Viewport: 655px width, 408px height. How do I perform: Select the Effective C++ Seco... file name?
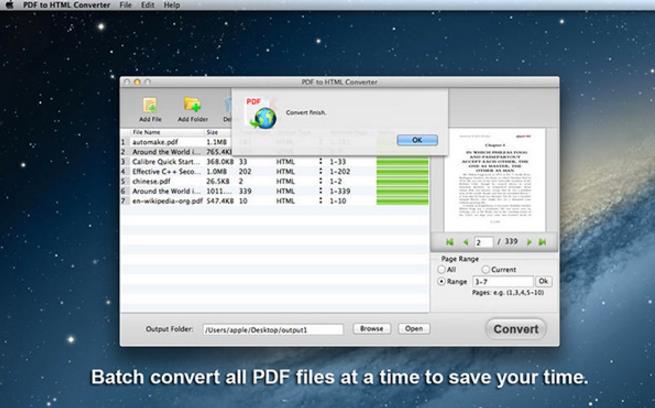(166, 171)
